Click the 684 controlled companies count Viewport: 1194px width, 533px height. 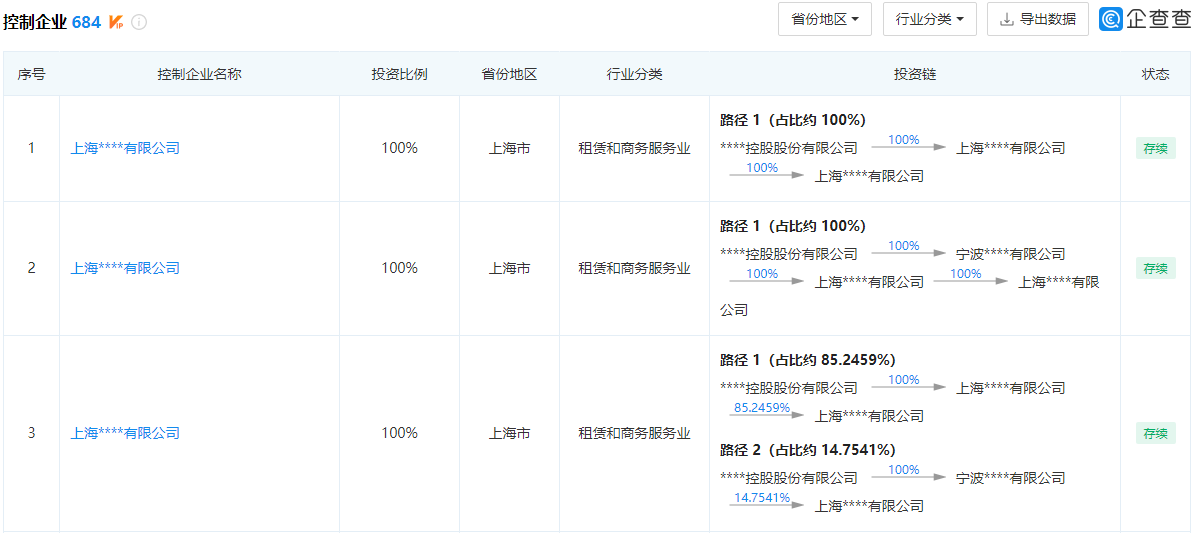(86, 22)
